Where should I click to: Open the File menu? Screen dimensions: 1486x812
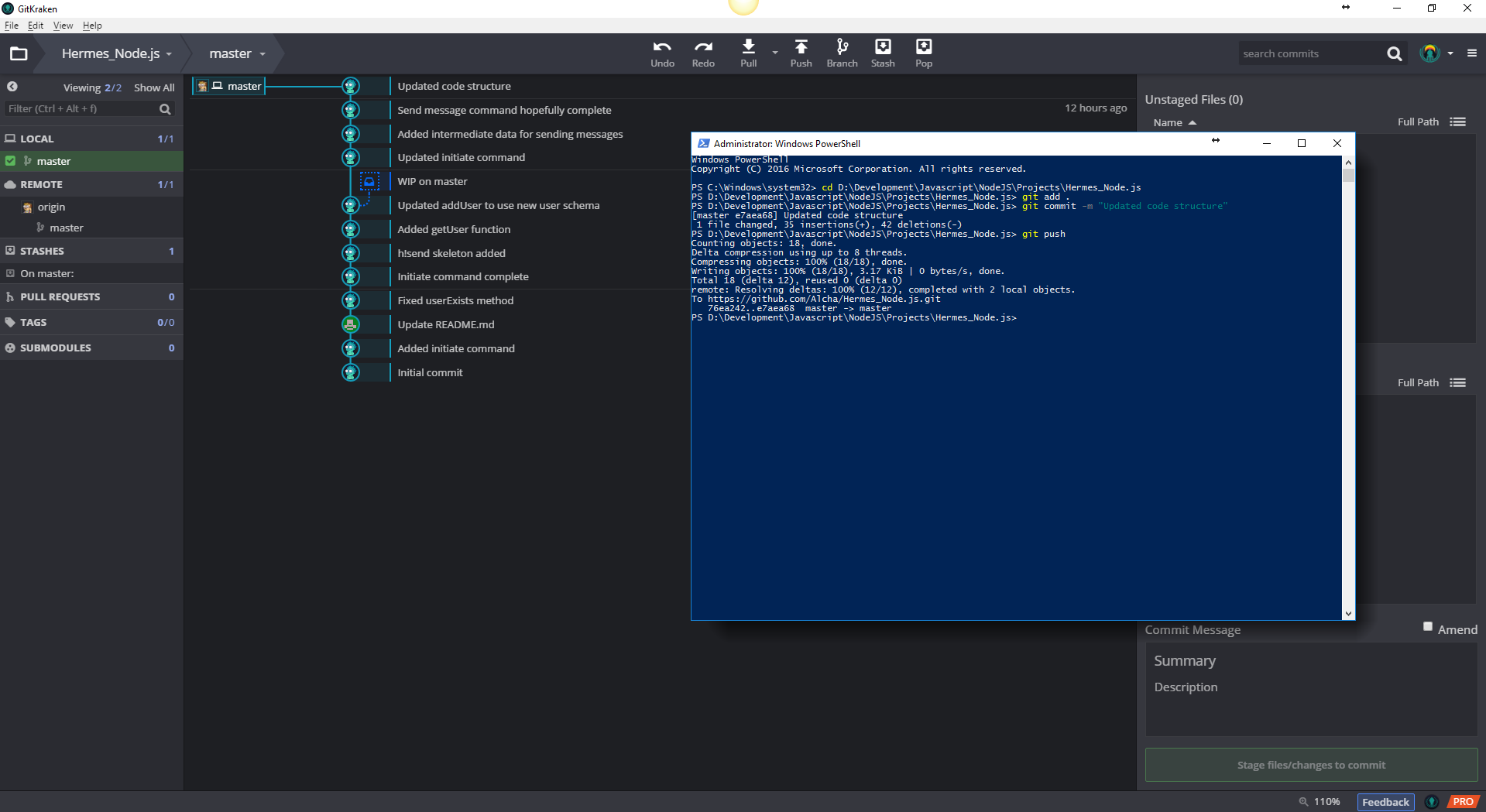tap(12, 26)
